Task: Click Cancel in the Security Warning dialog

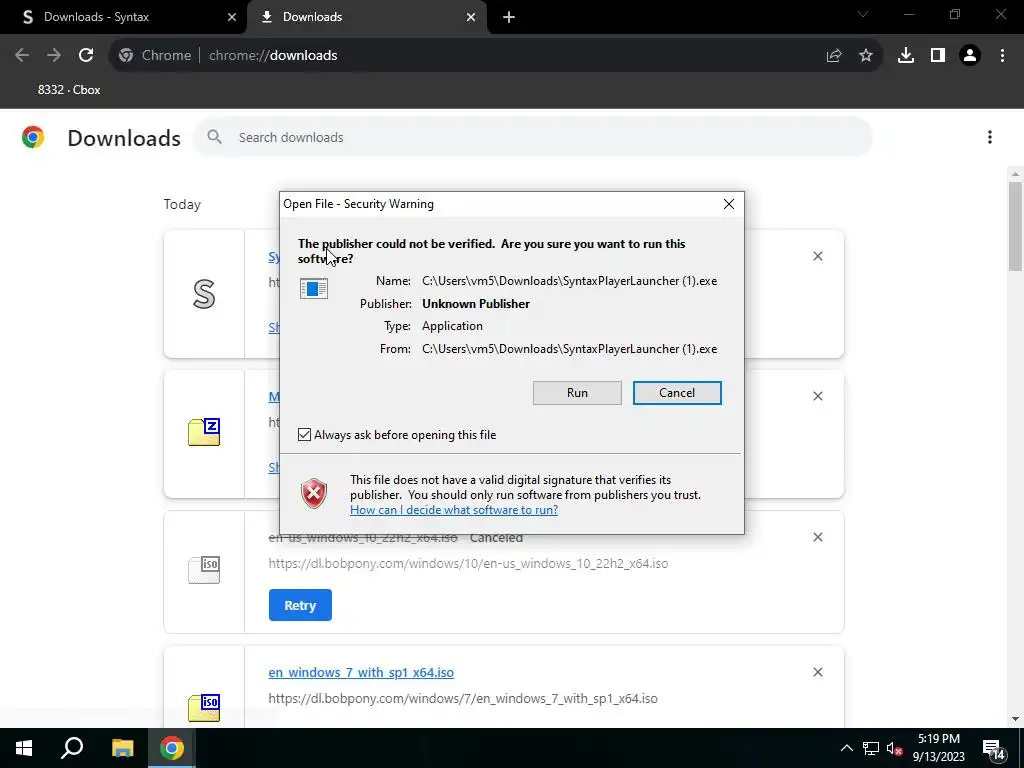Action: point(677,392)
